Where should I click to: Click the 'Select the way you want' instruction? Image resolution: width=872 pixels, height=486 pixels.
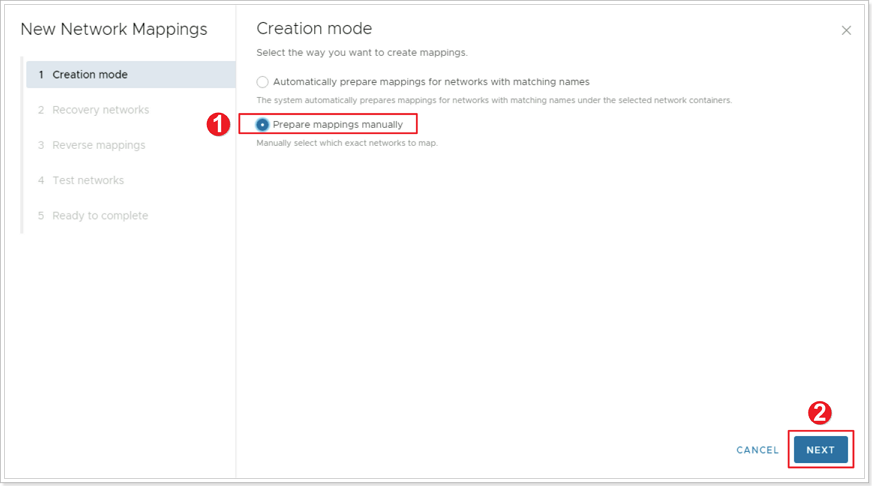(x=362, y=53)
